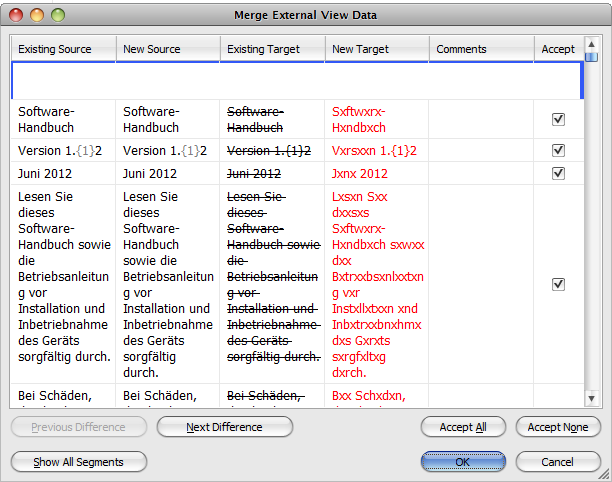Confirm the merge with OK
Screen dimensions: 612x482
462,462
